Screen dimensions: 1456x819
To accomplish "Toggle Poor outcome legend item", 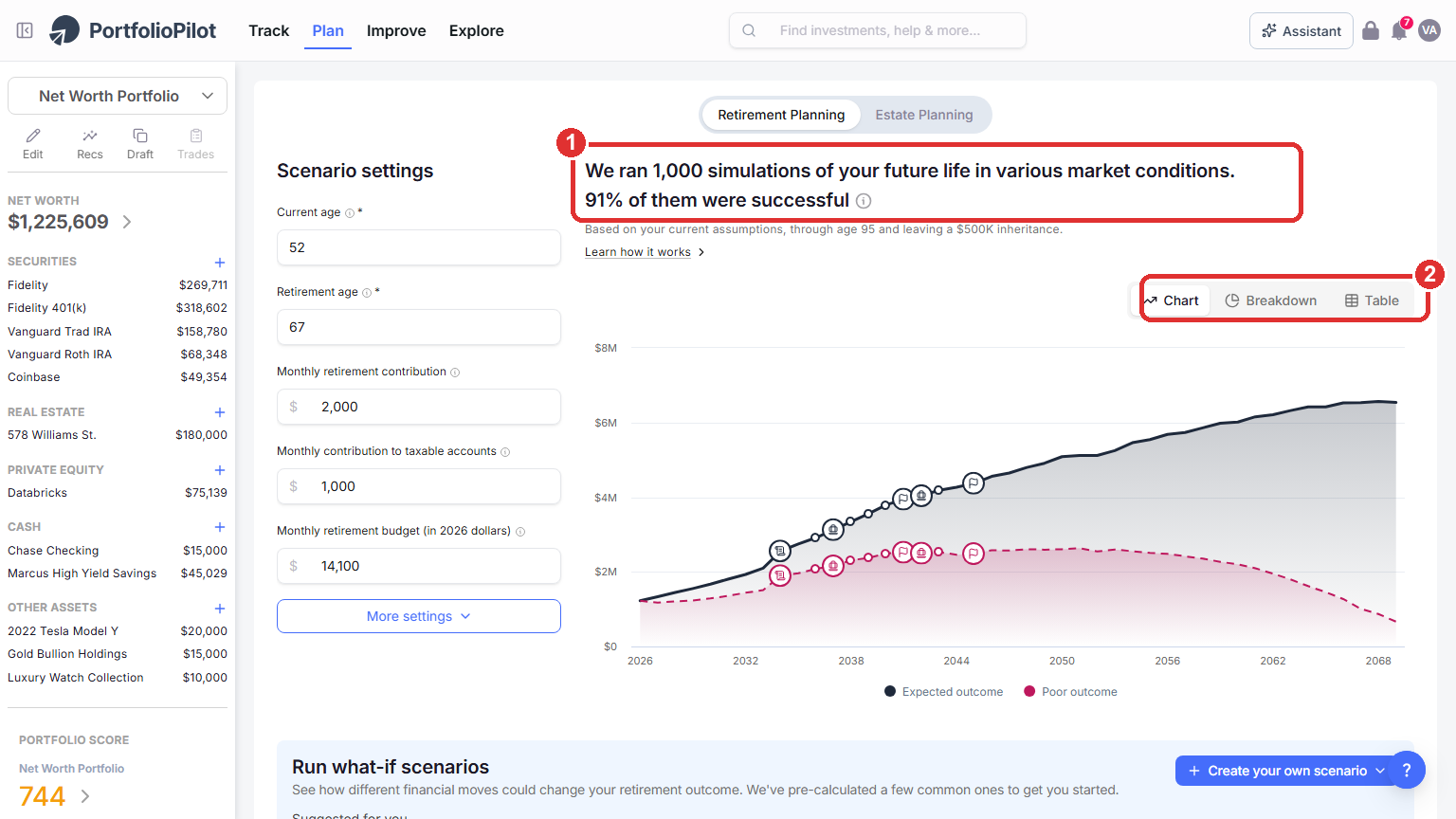I will pyautogui.click(x=1070, y=692).
